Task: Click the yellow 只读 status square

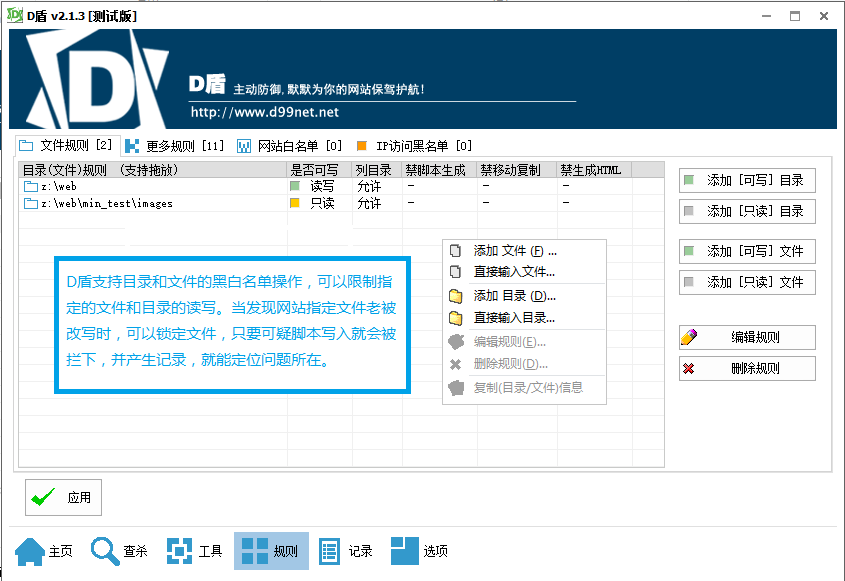Action: click(295, 203)
